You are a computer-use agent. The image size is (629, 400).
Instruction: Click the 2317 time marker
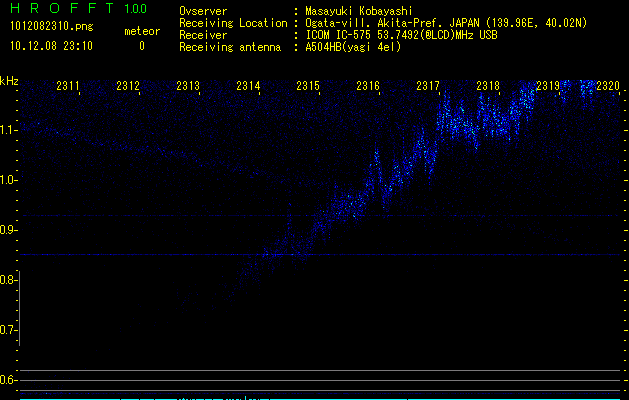pos(428,85)
